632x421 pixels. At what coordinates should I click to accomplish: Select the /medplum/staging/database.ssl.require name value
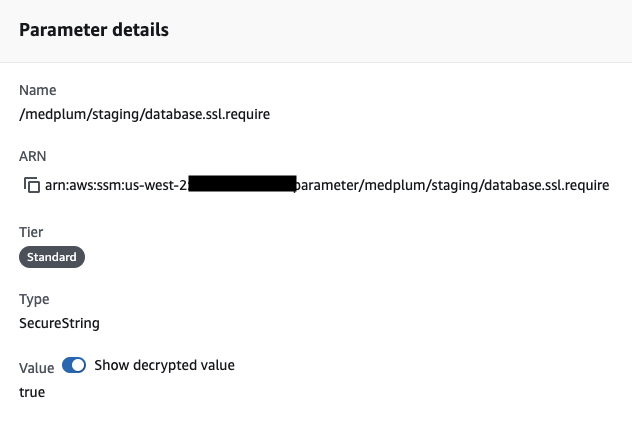point(145,114)
